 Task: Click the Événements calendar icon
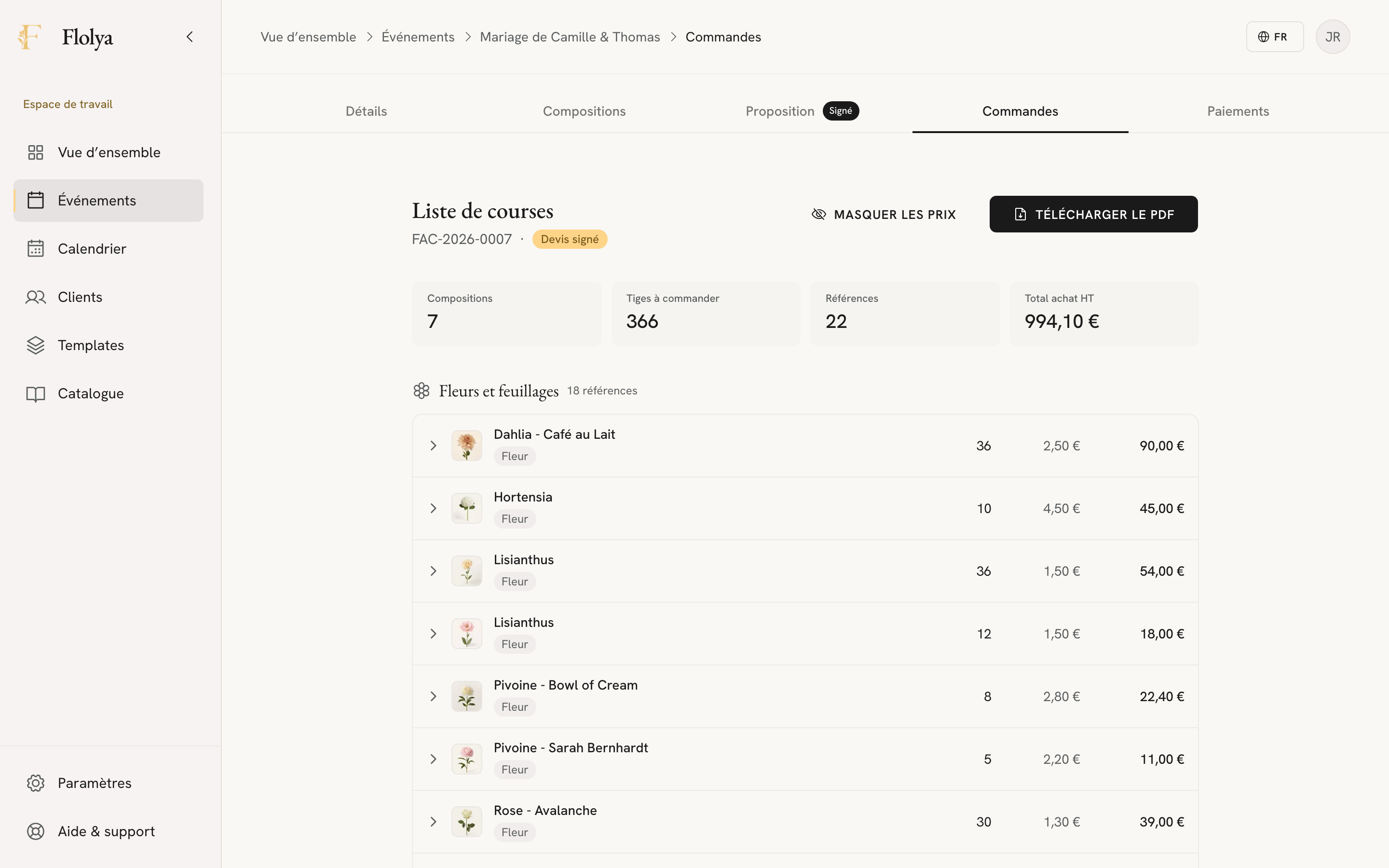coord(36,200)
